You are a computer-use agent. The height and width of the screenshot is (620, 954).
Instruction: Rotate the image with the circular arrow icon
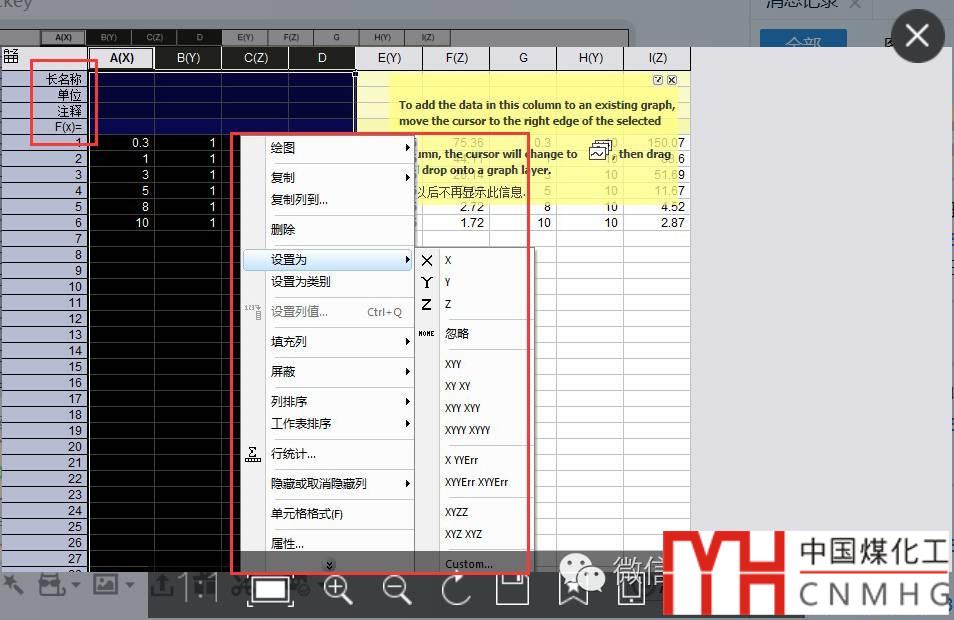tap(456, 589)
